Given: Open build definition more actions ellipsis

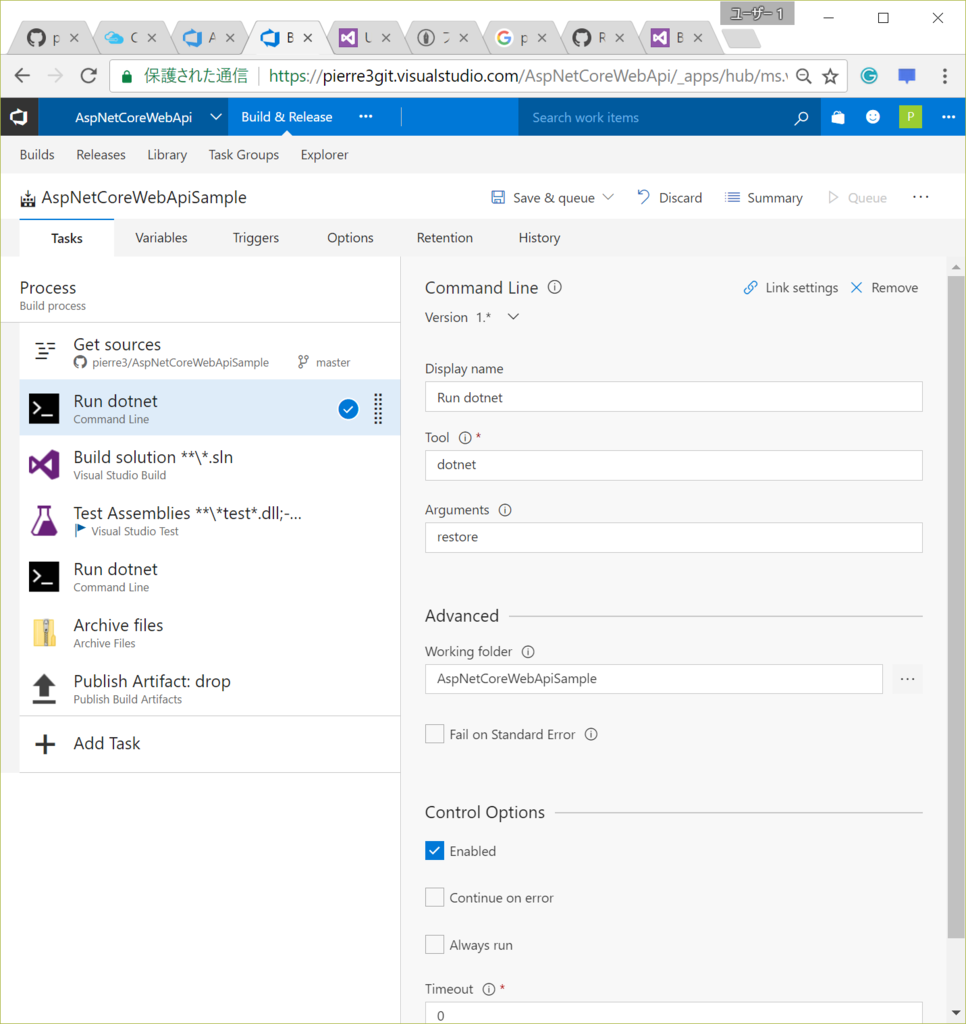Looking at the screenshot, I should pos(920,197).
